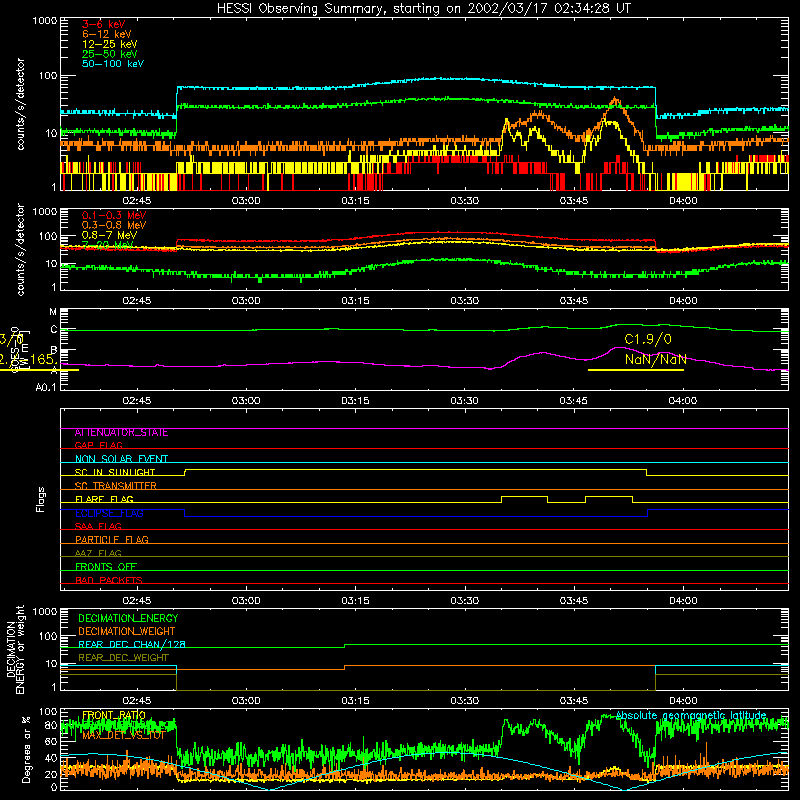Click magenta GOES curve peak near 03:41
The width and height of the screenshot is (800, 800).
(x=543, y=353)
